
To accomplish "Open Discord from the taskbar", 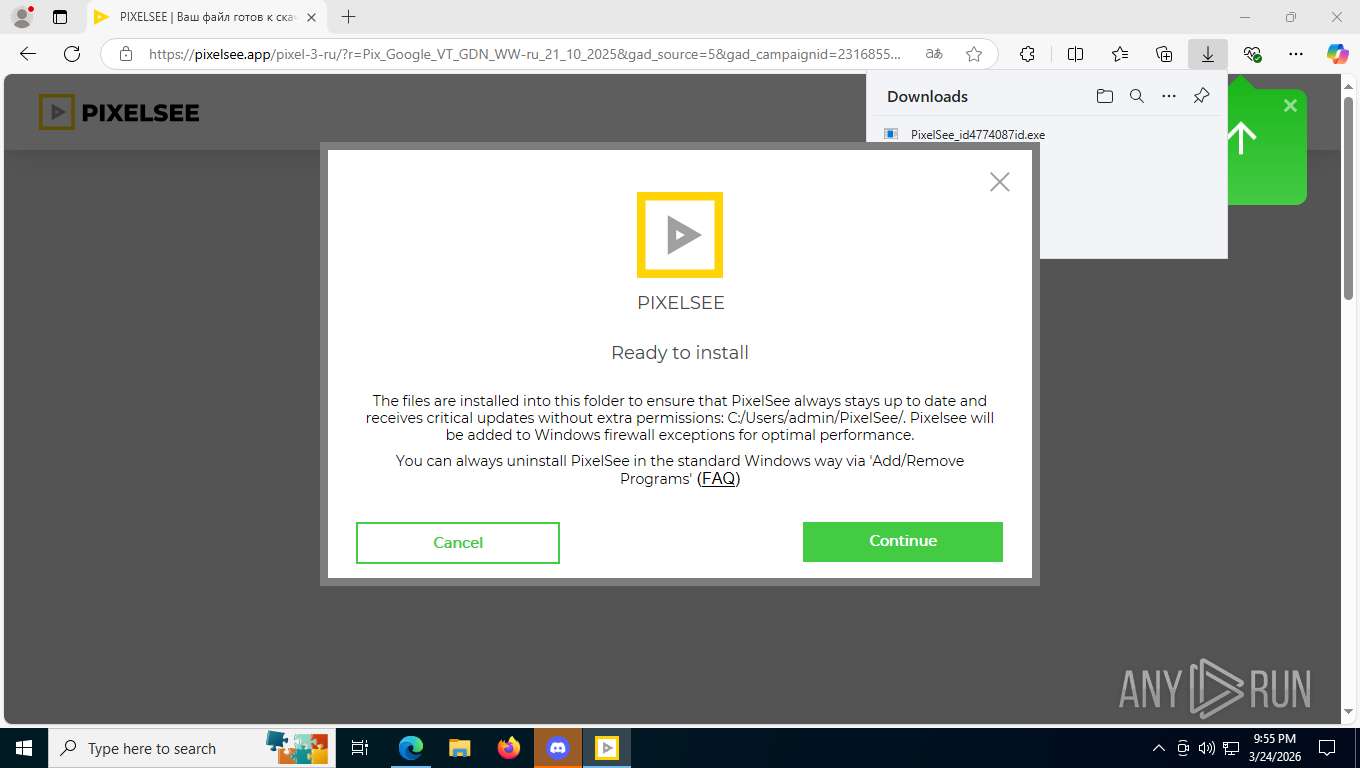I will pos(558,748).
